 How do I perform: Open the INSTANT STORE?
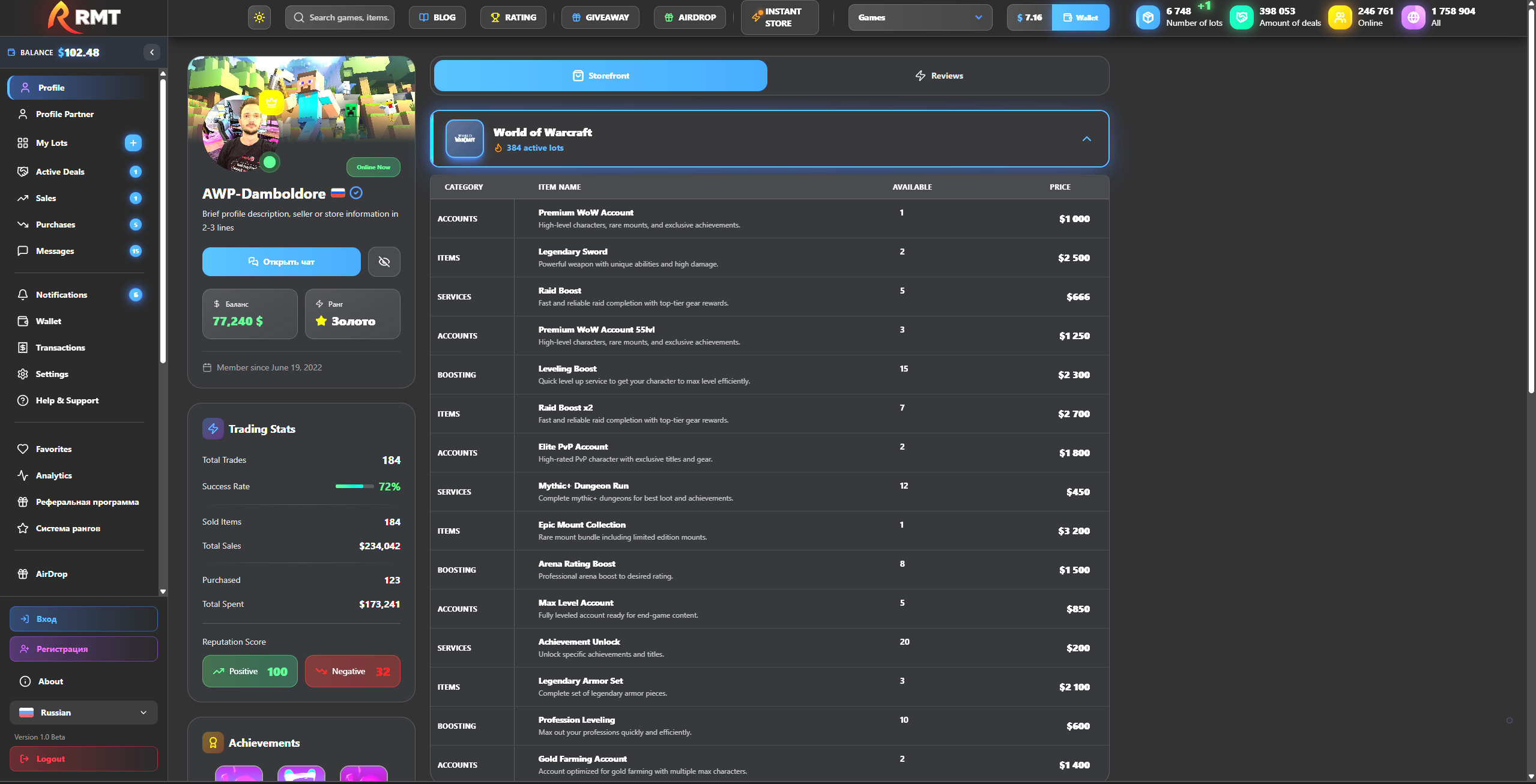[779, 17]
